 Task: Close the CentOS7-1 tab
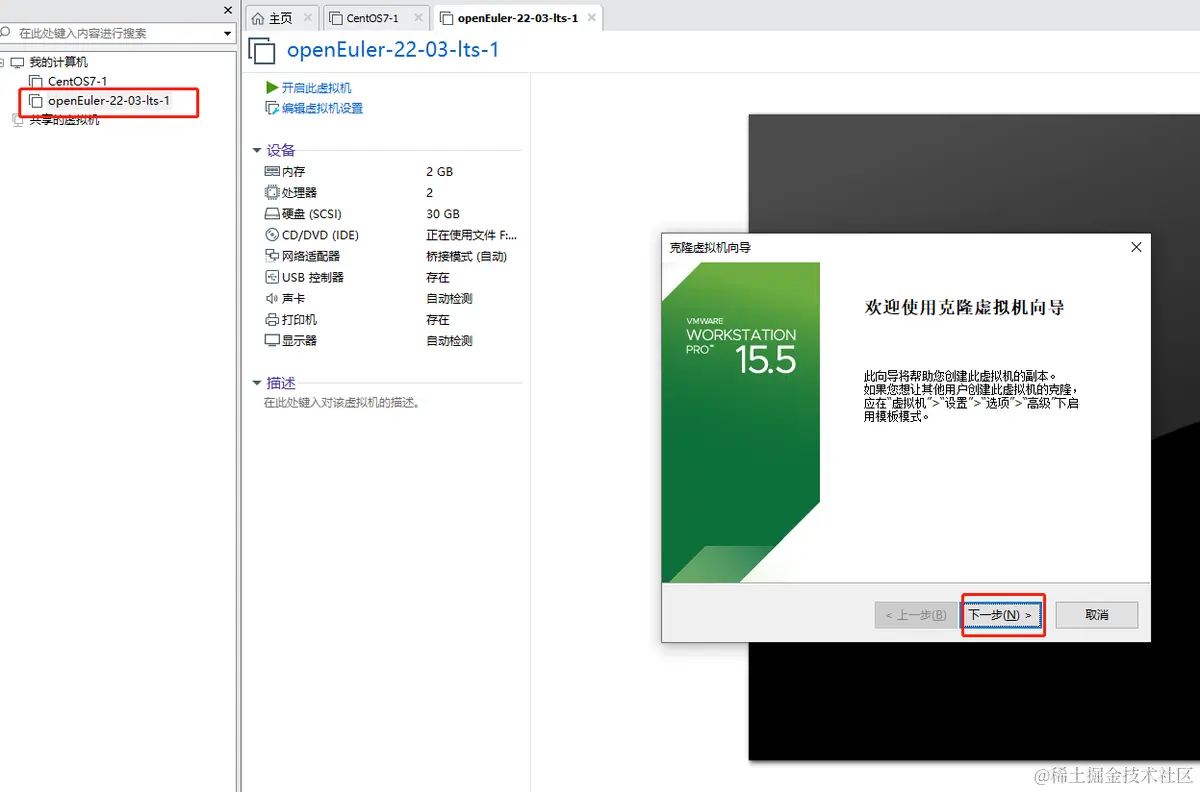coord(416,18)
